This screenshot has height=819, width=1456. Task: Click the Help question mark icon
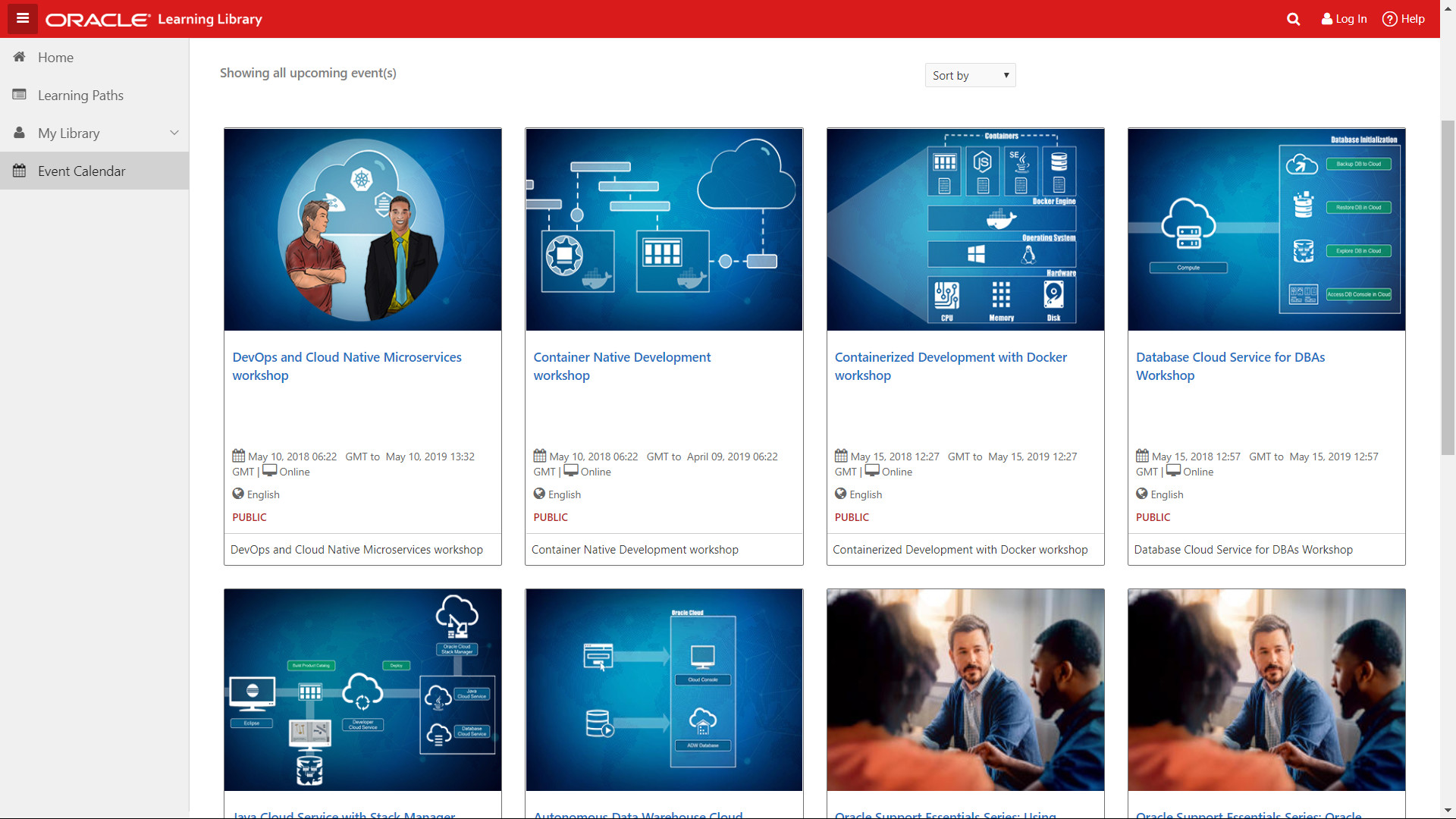point(1389,19)
